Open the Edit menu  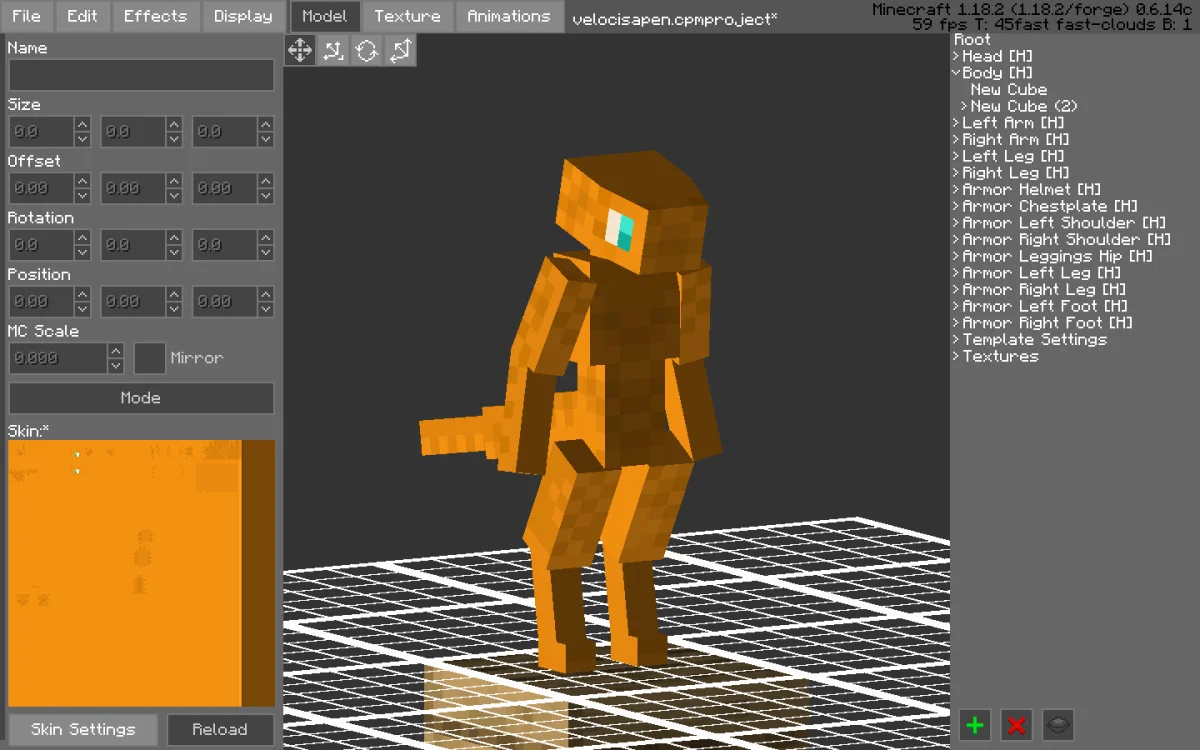coord(82,16)
